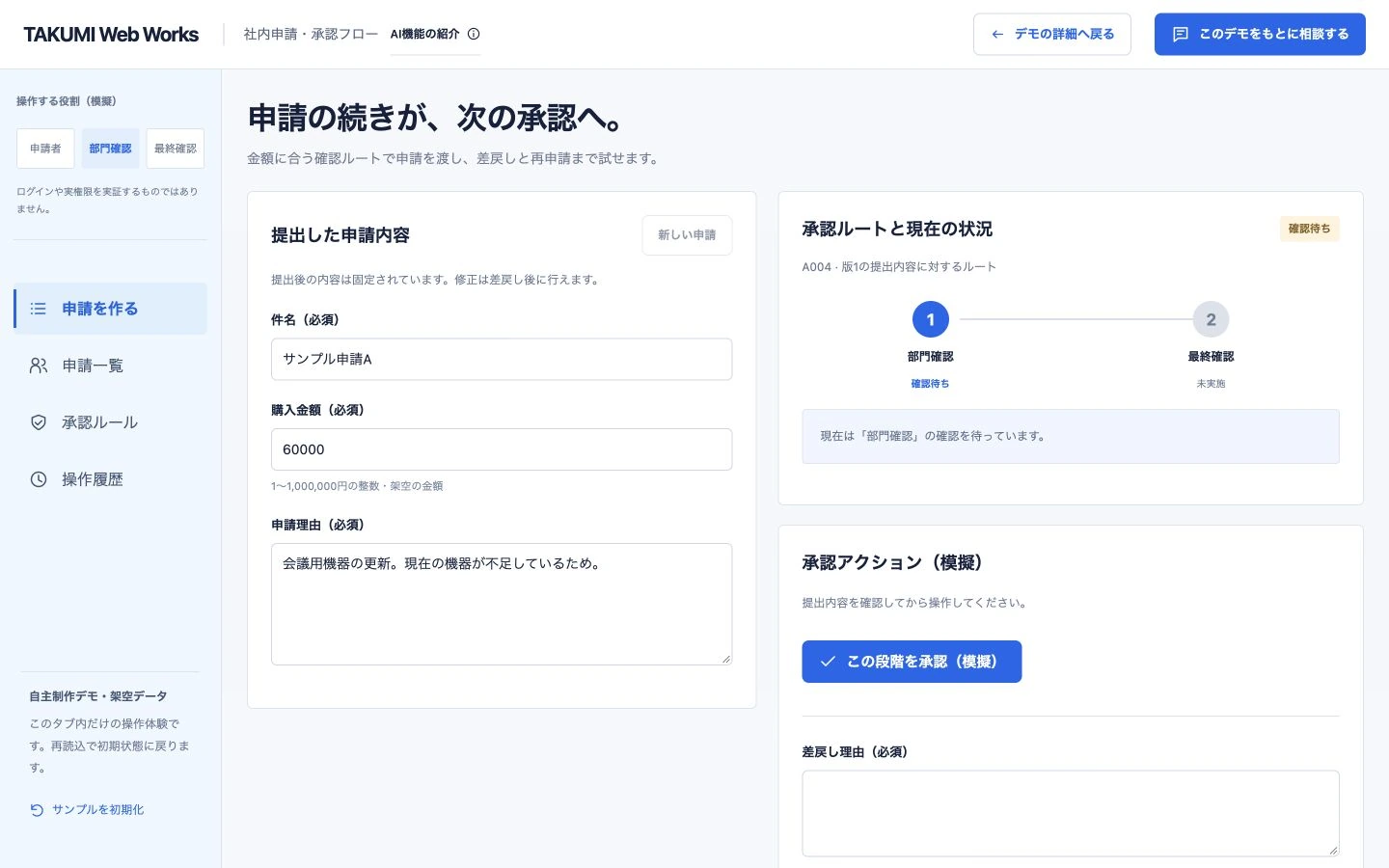
Task: Select the 申請者 role
Action: 45,149
